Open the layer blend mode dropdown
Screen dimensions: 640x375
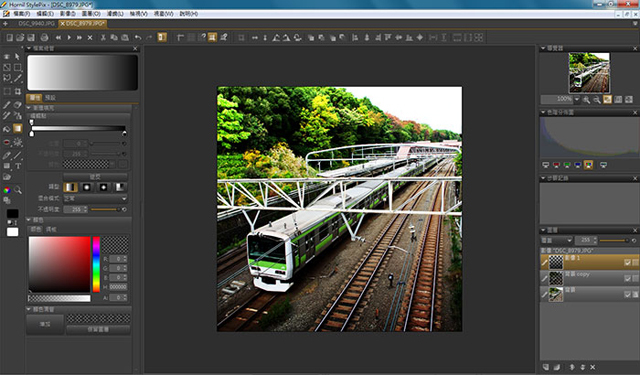[556, 240]
